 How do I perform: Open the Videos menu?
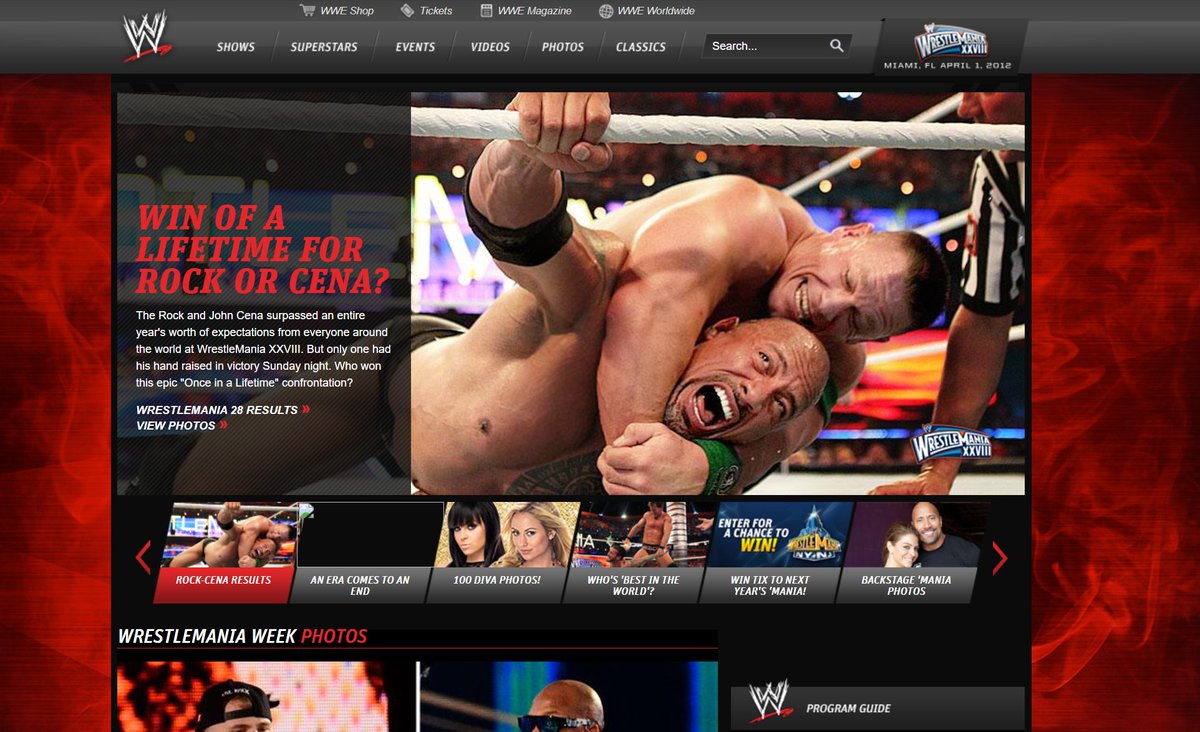click(490, 47)
